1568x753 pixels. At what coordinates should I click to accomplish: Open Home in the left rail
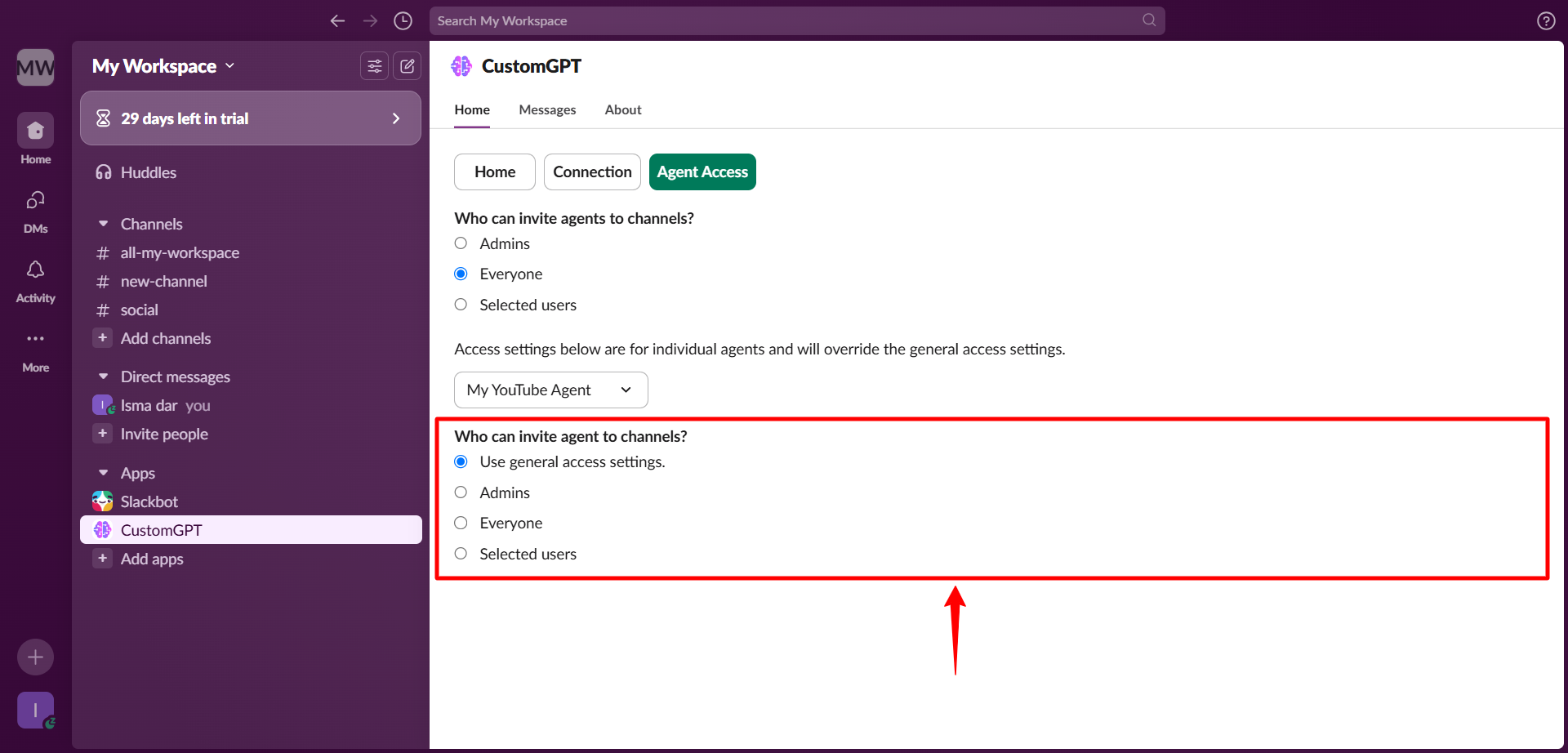pyautogui.click(x=35, y=139)
